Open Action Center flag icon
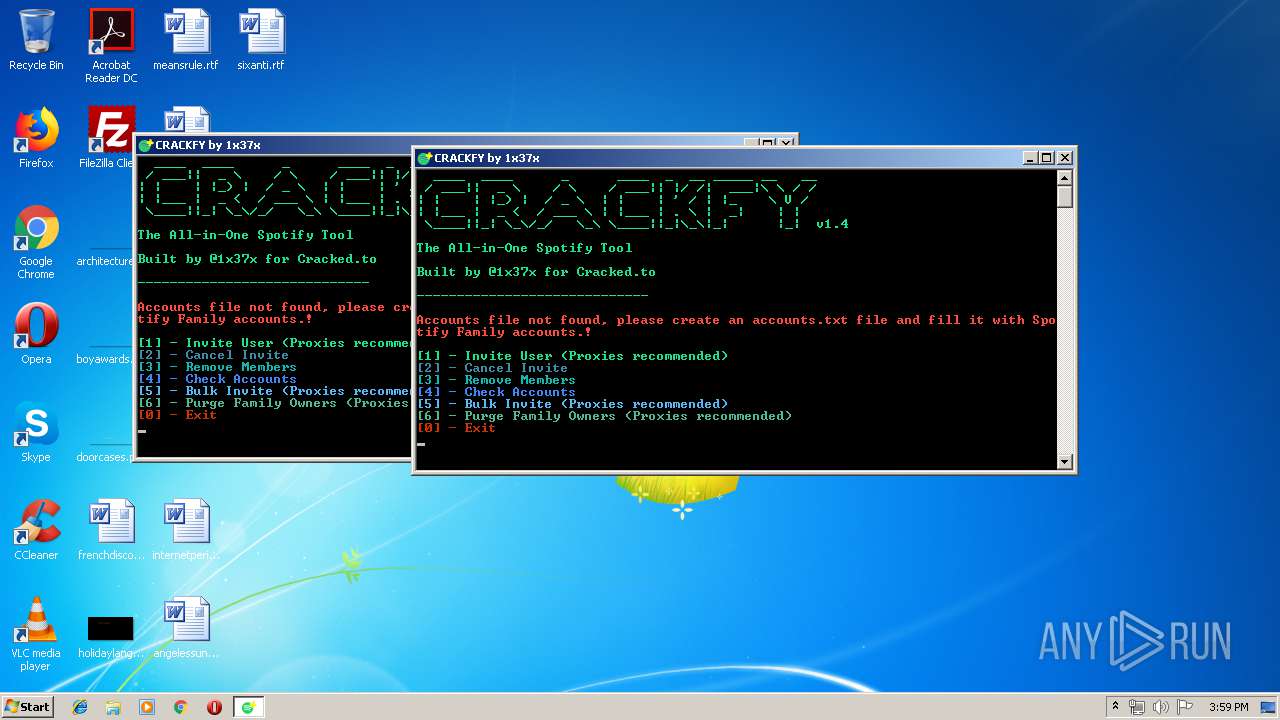Image resolution: width=1280 pixels, height=720 pixels. [1185, 707]
